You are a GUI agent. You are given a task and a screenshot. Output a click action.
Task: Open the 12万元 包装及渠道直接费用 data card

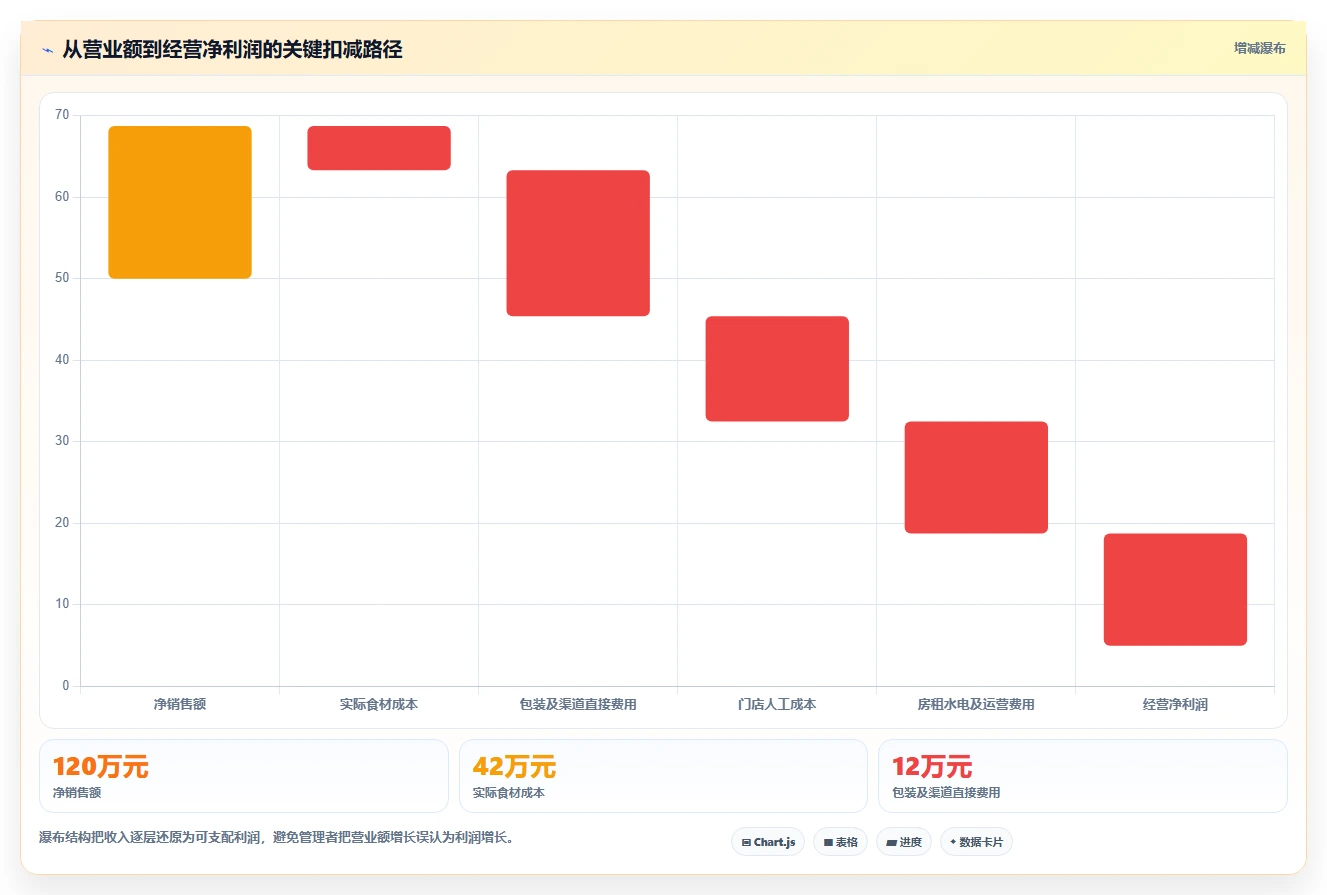click(x=1082, y=776)
